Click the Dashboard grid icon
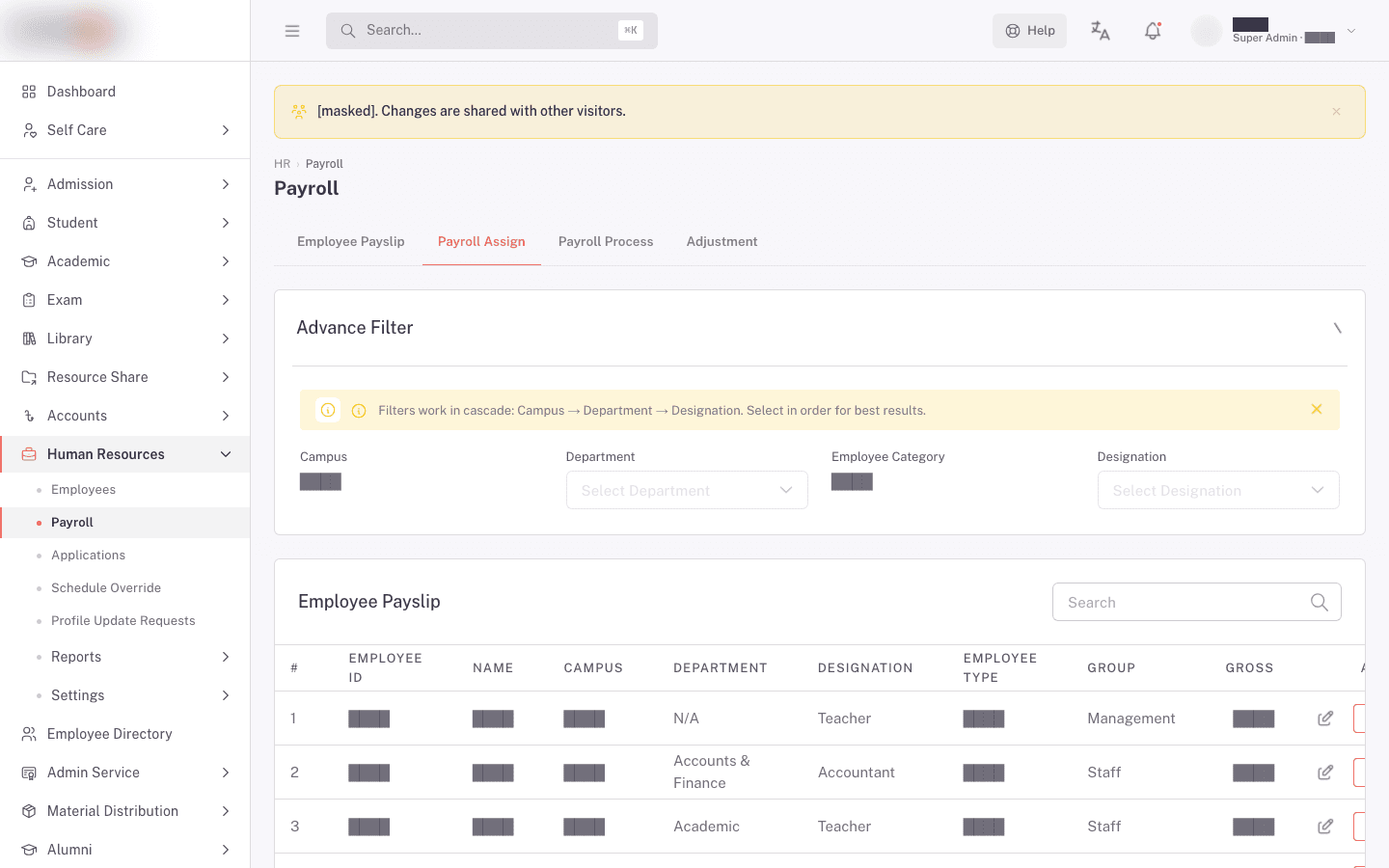 29,92
